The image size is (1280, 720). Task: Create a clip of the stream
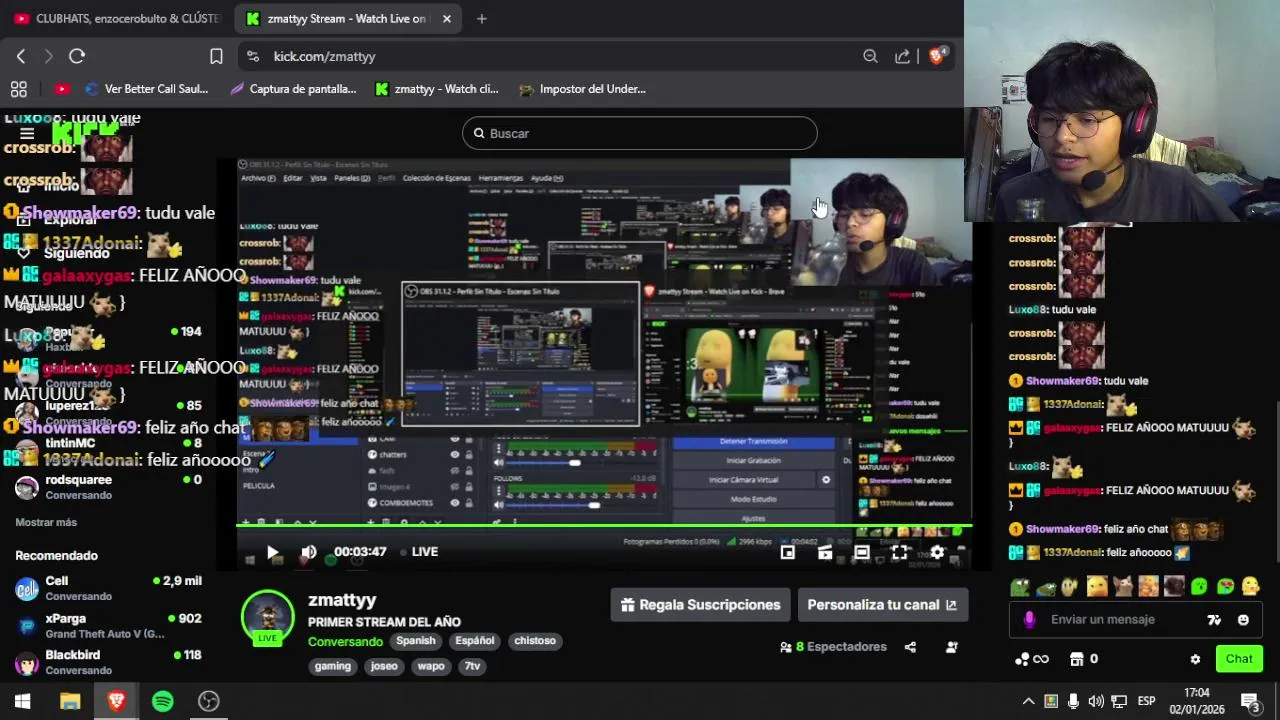coord(825,552)
